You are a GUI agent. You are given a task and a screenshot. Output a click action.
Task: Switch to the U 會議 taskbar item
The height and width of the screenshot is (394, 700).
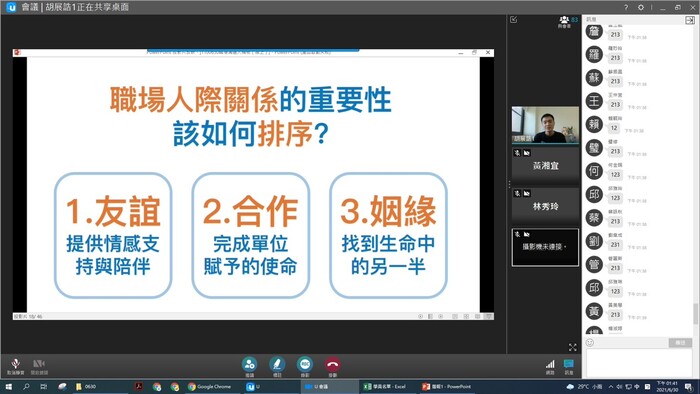click(329, 386)
